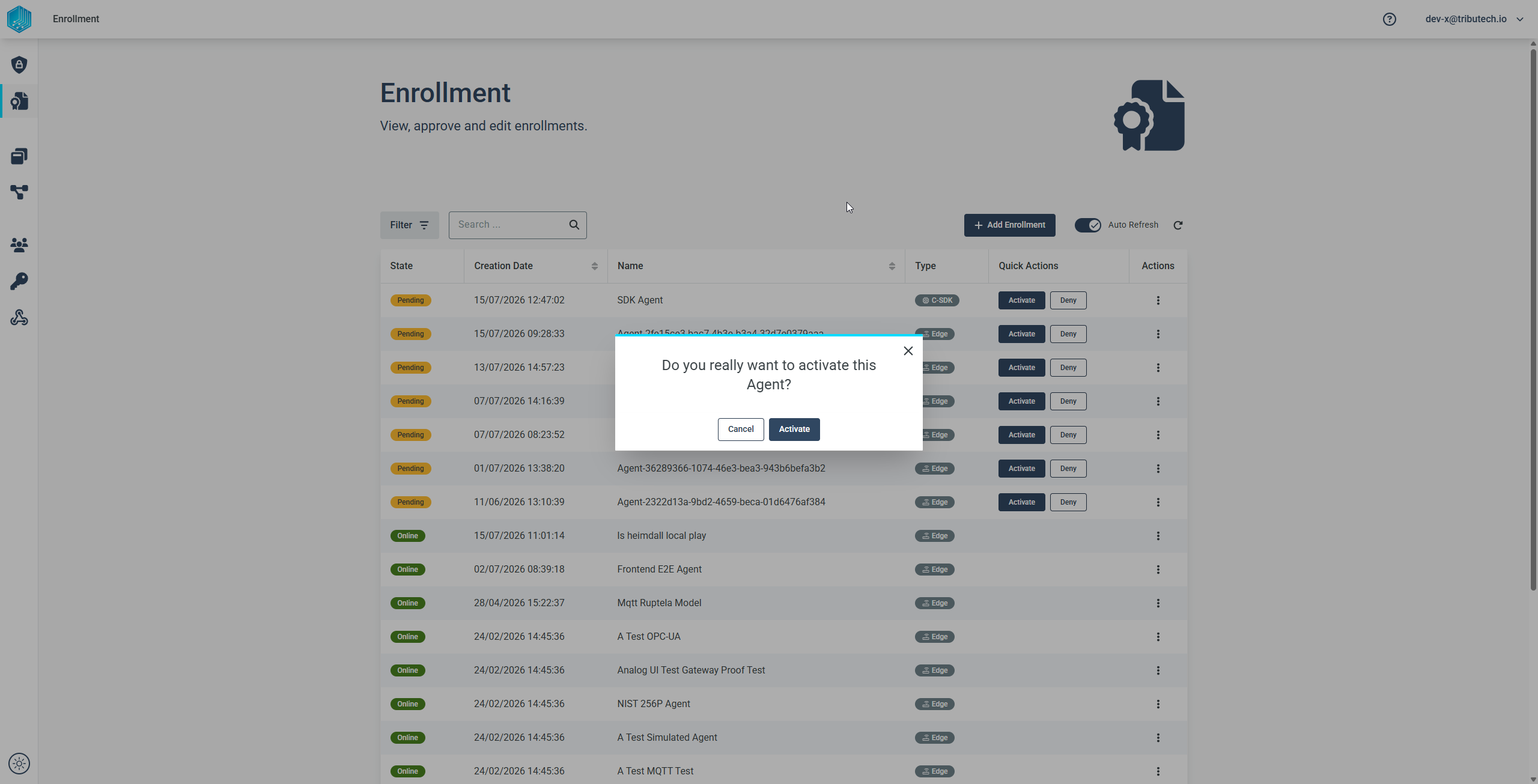Screen dimensions: 1538x784
Task: Open the webhook sidebar icon
Action: pos(19,317)
